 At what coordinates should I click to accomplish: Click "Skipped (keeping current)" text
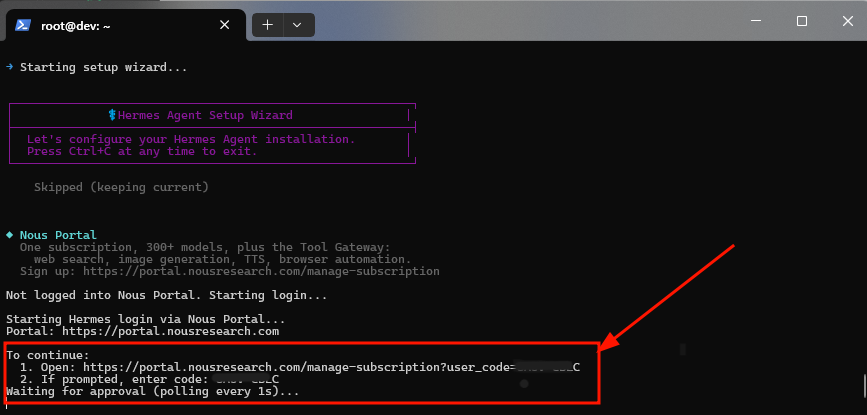coord(121,187)
